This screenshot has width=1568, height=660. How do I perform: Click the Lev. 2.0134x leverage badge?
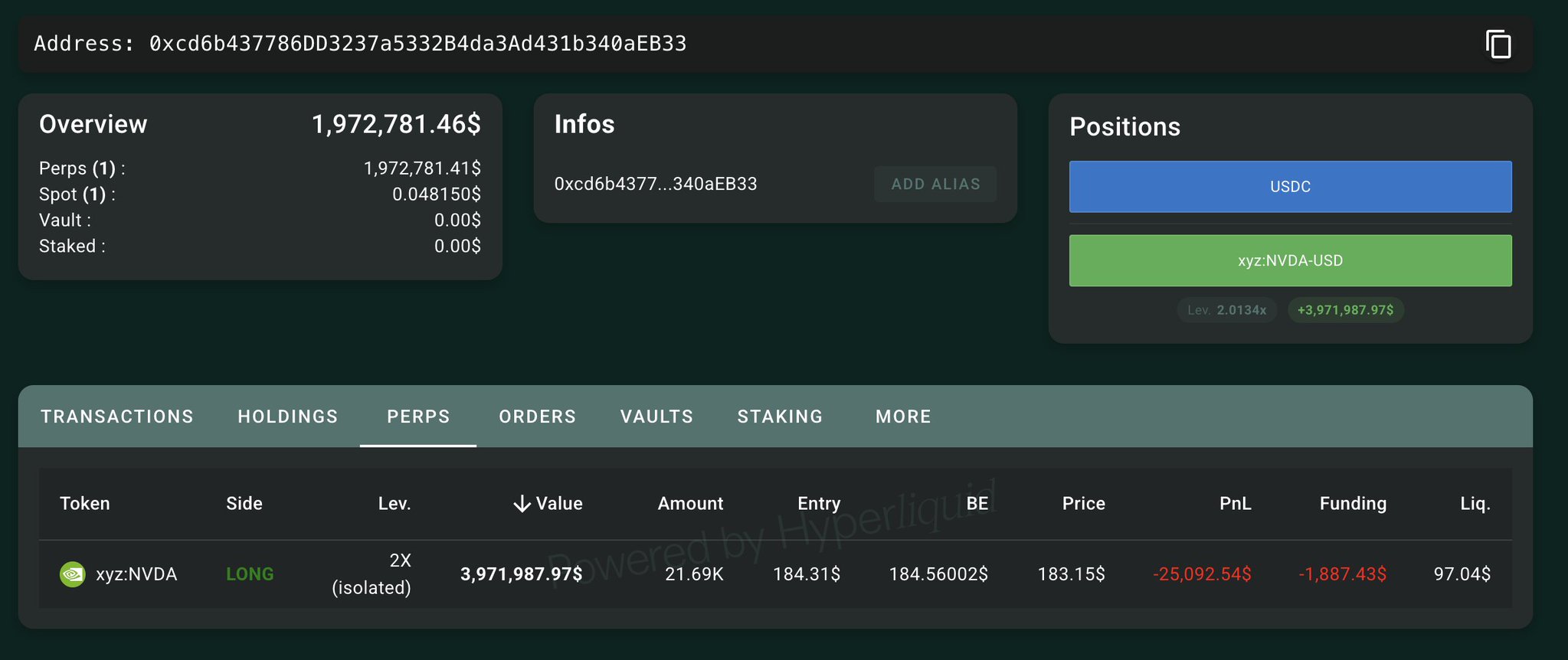(1226, 310)
